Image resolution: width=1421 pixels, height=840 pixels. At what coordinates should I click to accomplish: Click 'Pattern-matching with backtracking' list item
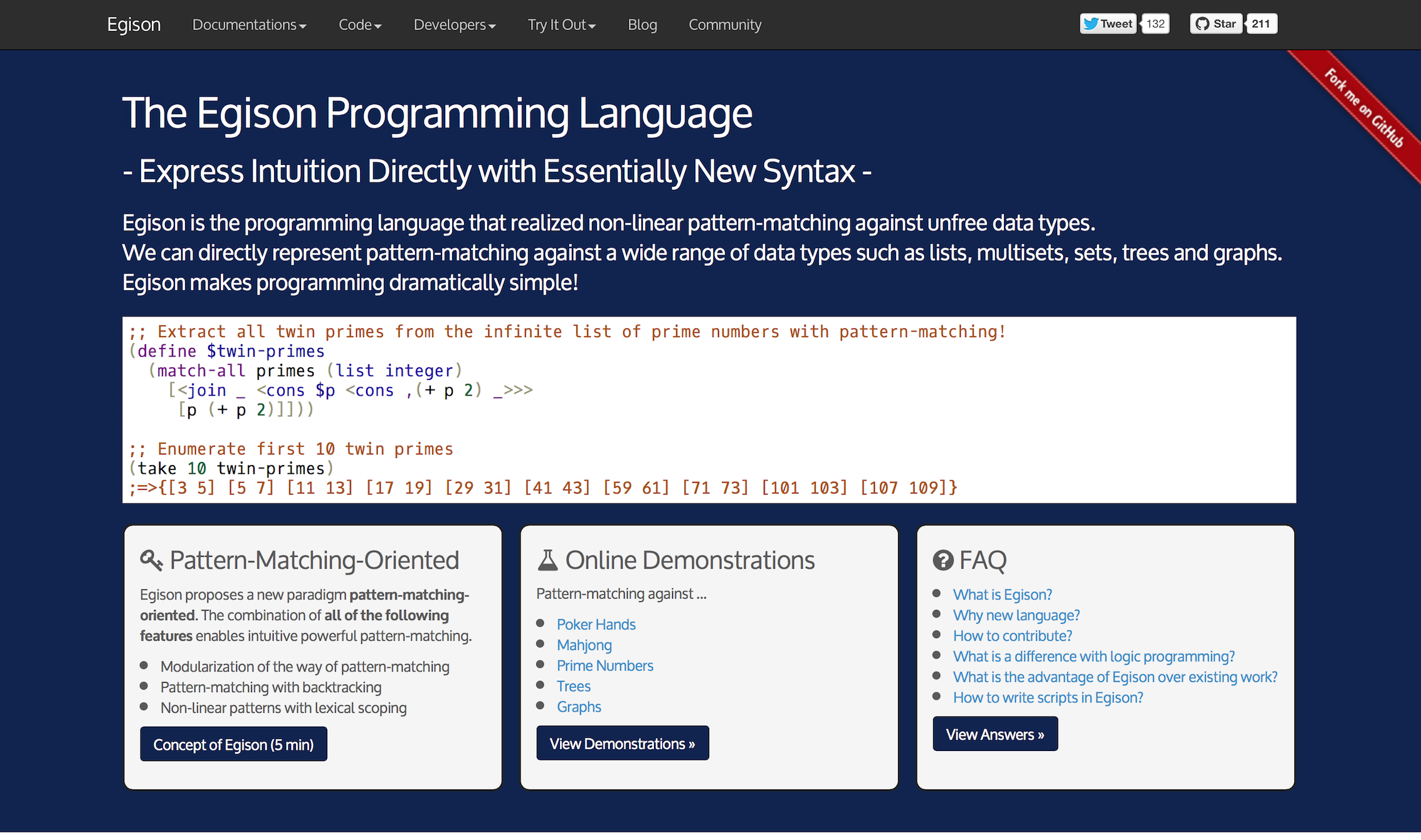click(271, 687)
